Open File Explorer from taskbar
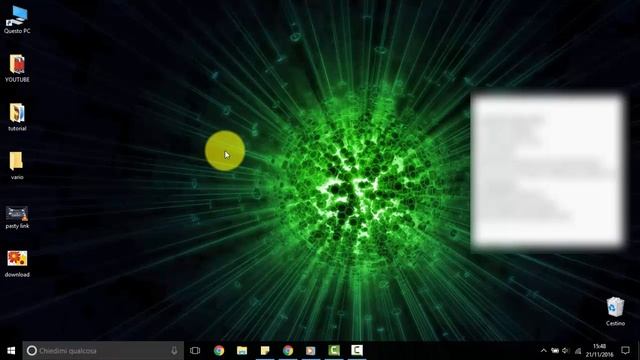Screen dimensions: 640x360 pyautogui.click(x=242, y=351)
